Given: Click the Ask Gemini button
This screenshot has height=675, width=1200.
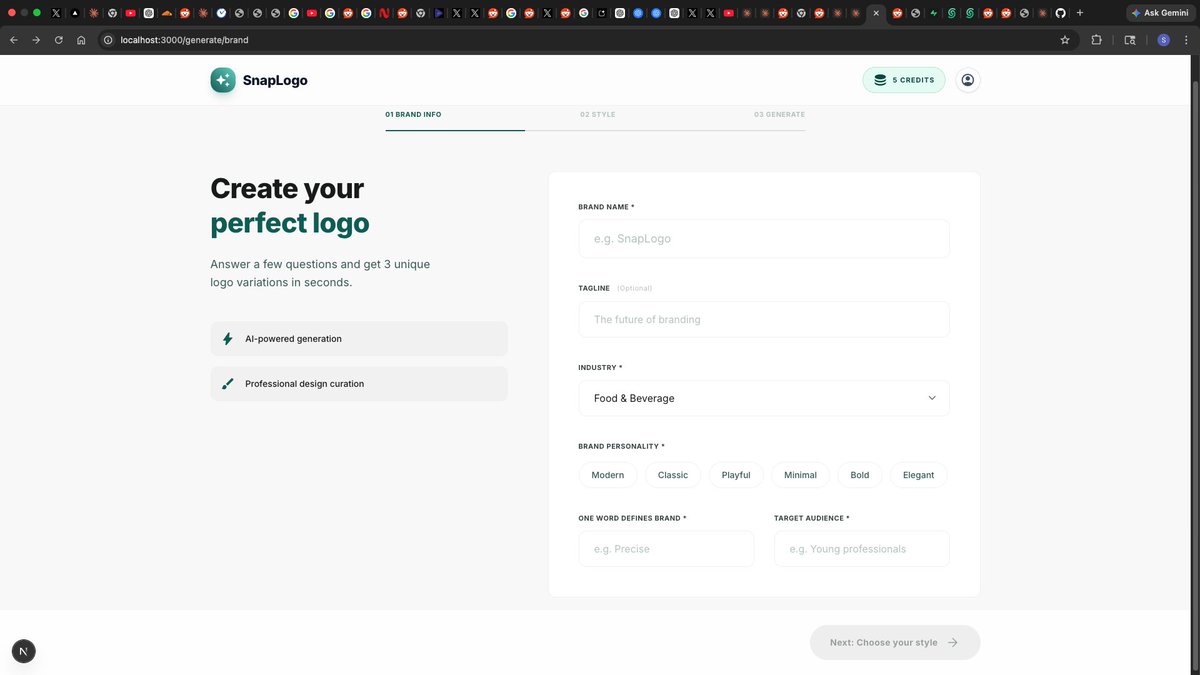Looking at the screenshot, I should [x=1160, y=13].
